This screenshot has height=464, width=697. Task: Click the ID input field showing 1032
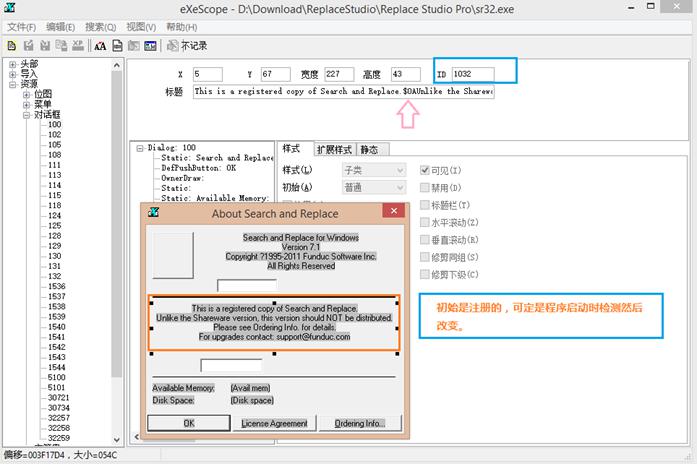(x=473, y=74)
